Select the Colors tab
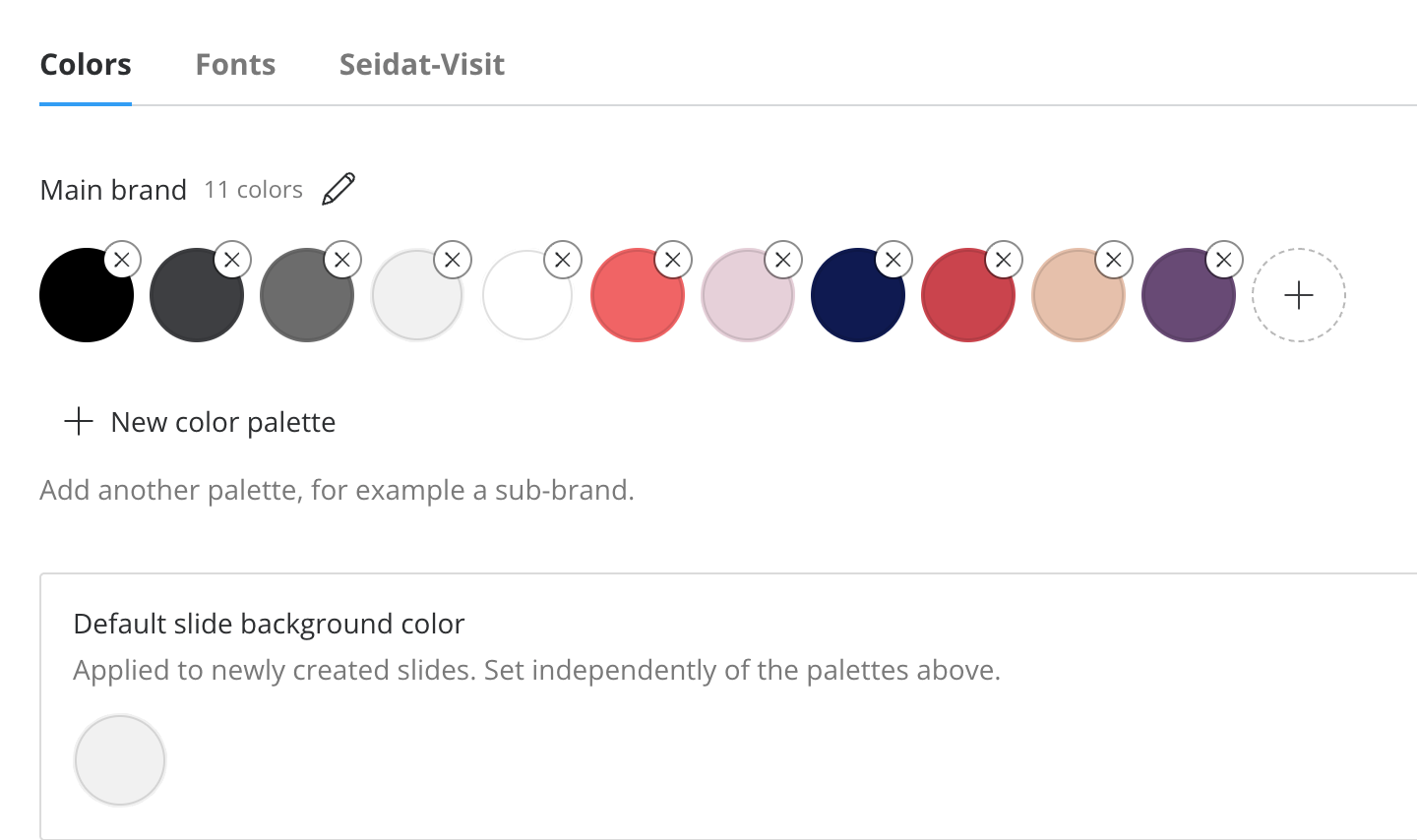1417x840 pixels. click(x=86, y=65)
